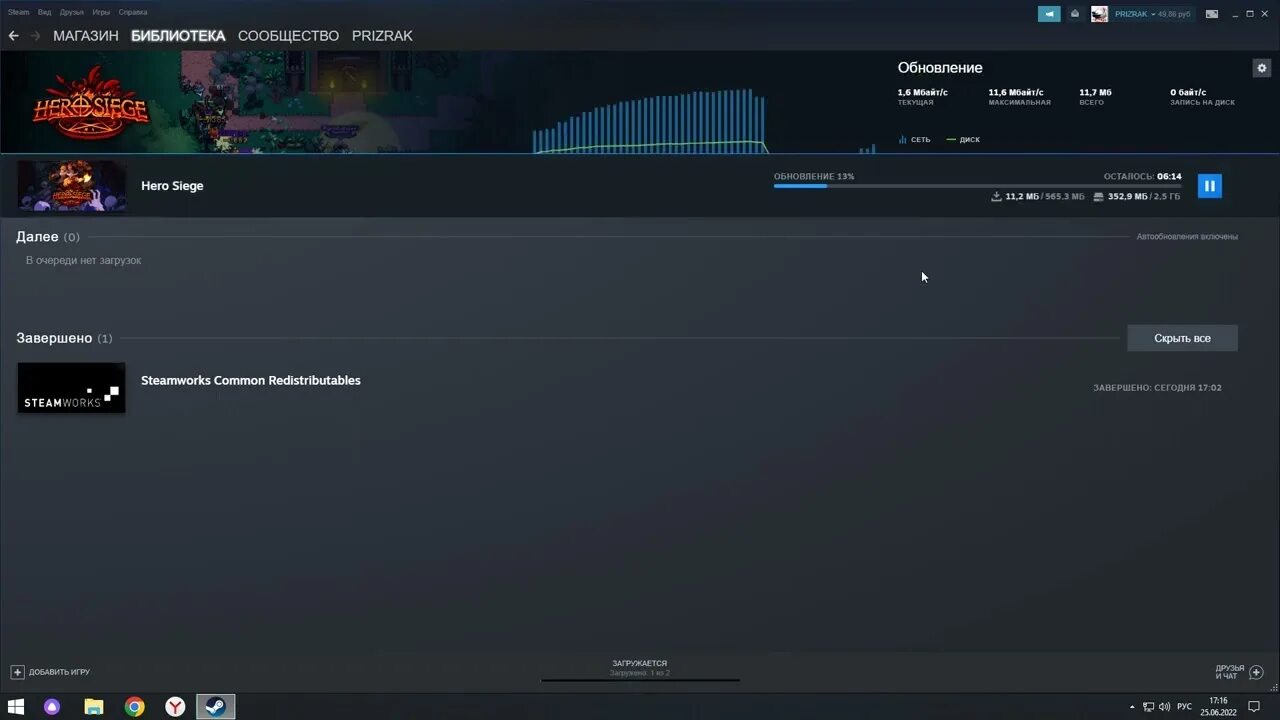
Task: Open the PRIZRAK profile tab
Action: point(382,36)
